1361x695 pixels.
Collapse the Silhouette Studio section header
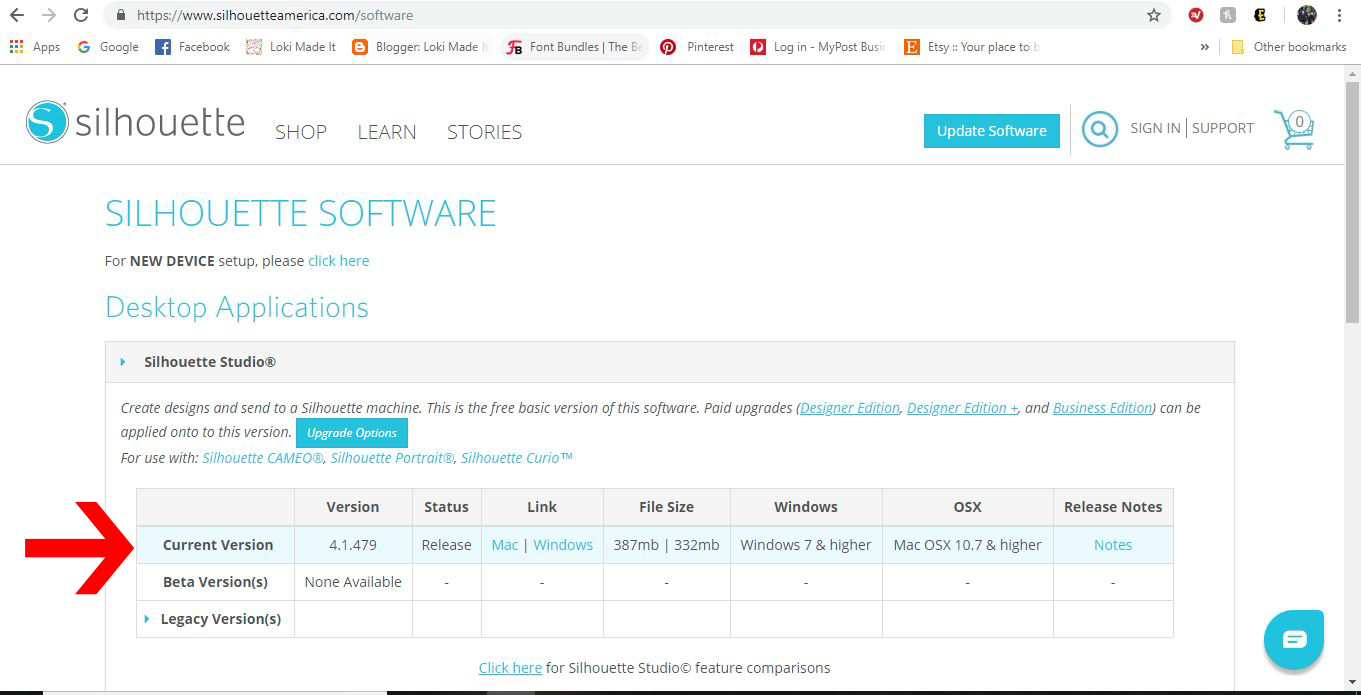coord(669,362)
